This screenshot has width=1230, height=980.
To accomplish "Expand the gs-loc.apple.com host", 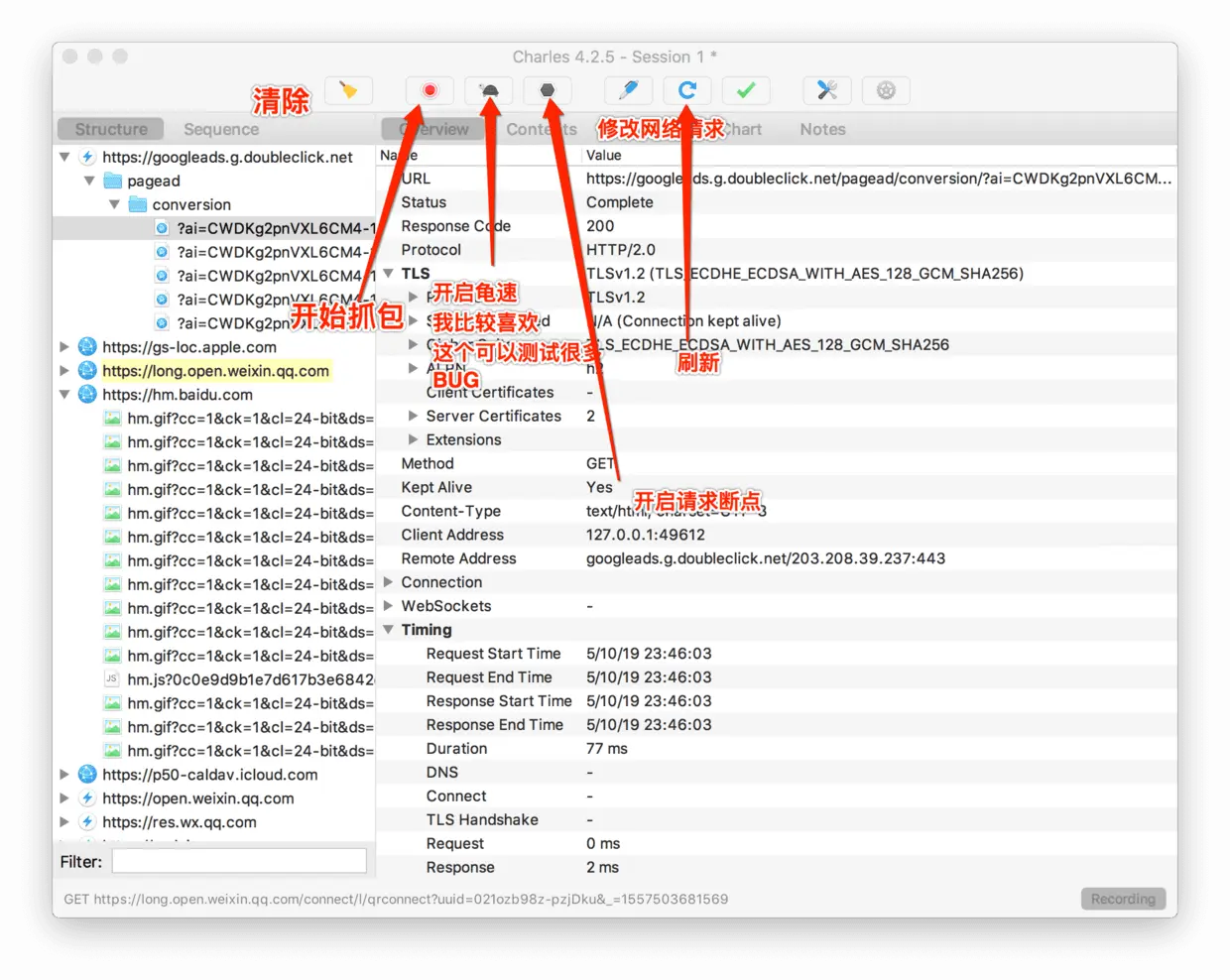I will [64, 347].
